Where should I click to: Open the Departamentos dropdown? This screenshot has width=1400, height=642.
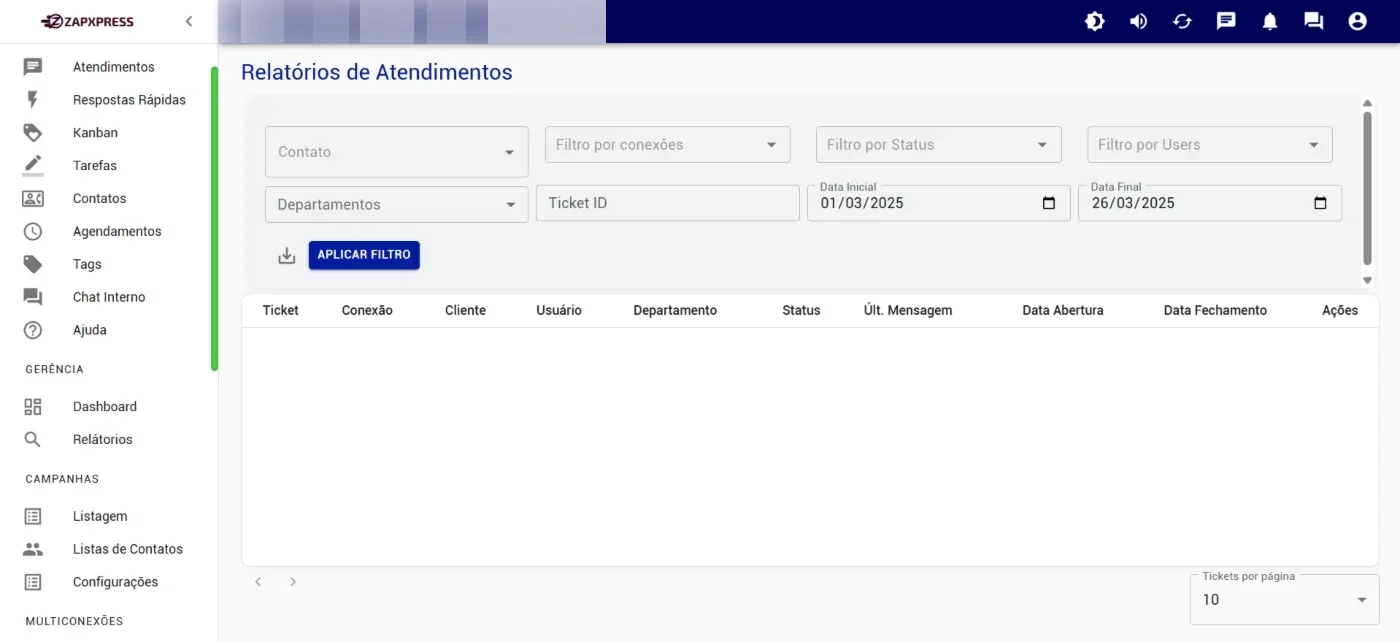396,204
